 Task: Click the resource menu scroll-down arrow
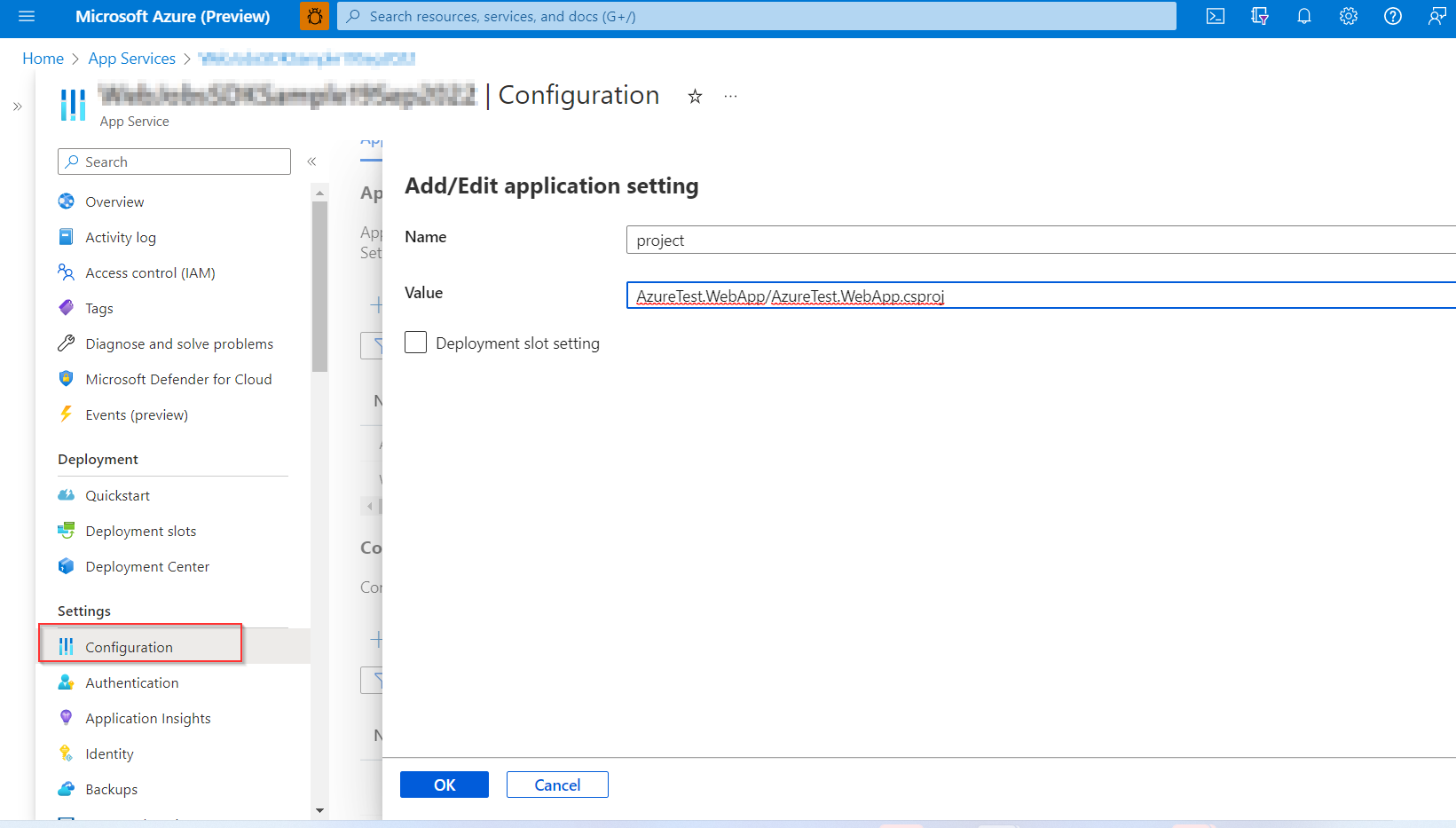click(319, 810)
